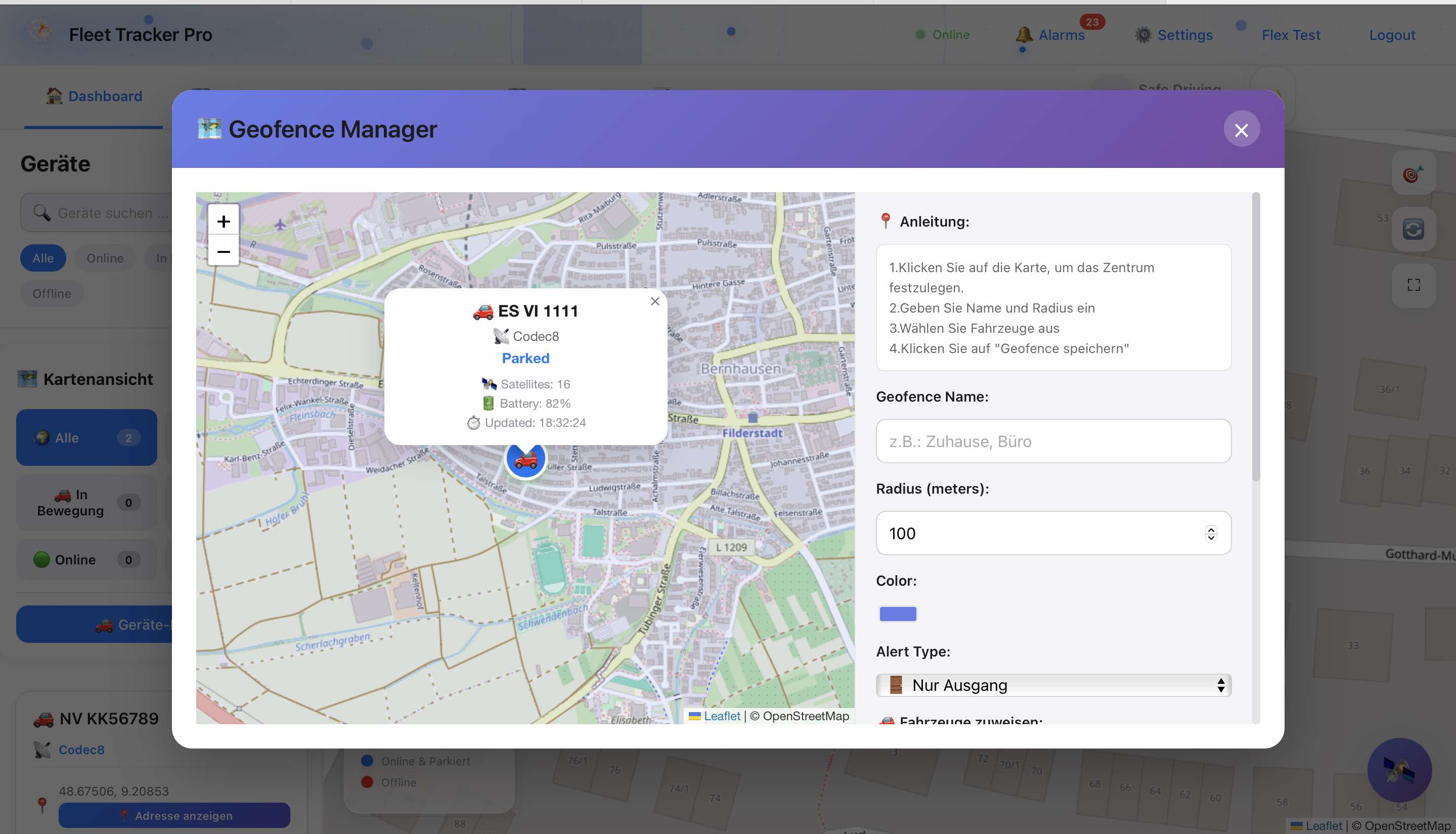Close the ES VI 1111 vehicle popup

coord(655,301)
